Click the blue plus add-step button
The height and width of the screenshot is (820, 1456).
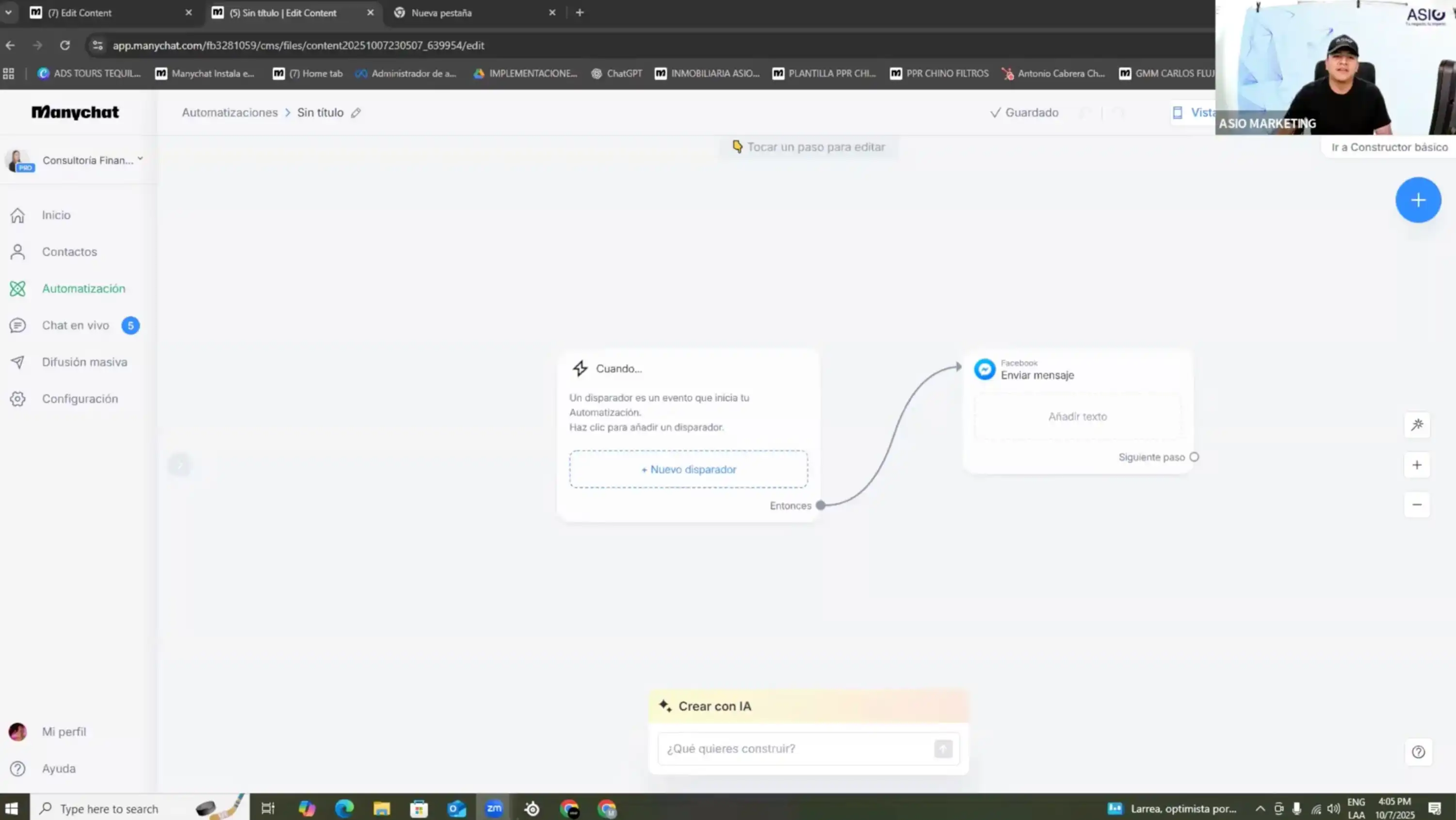point(1418,200)
